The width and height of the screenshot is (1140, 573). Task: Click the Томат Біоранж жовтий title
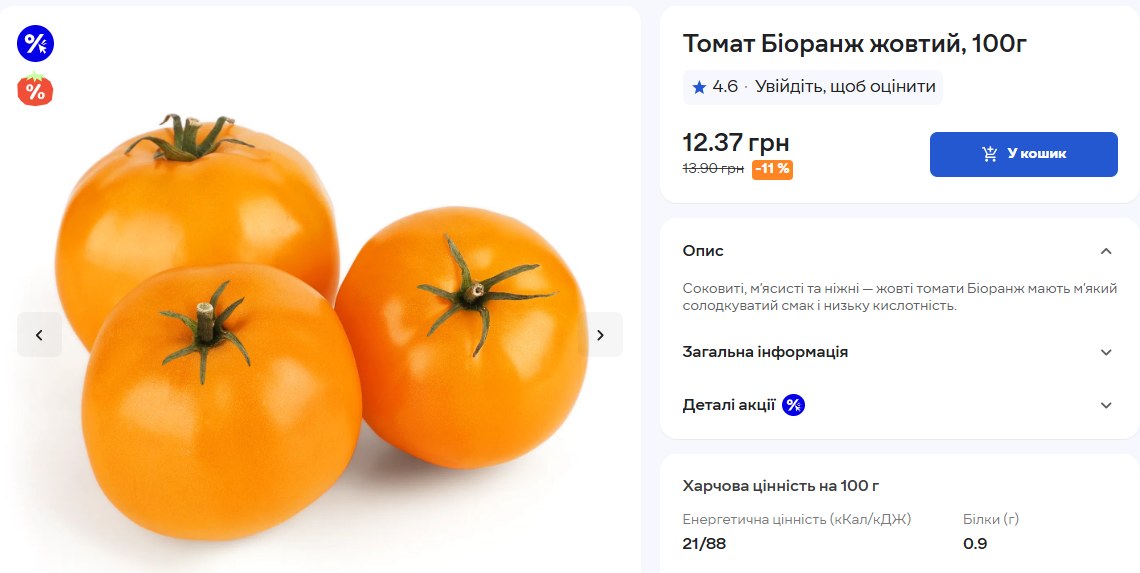[855, 44]
